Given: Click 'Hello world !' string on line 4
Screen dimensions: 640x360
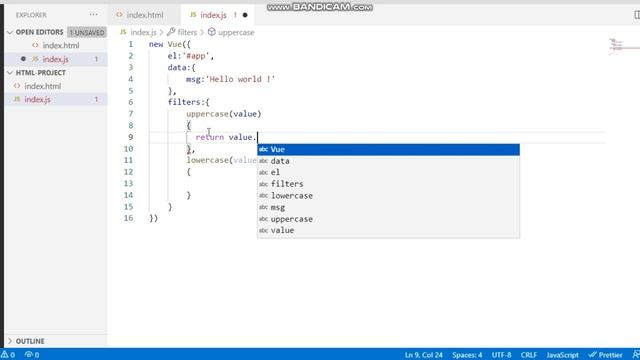Looking at the screenshot, I should coord(240,79).
